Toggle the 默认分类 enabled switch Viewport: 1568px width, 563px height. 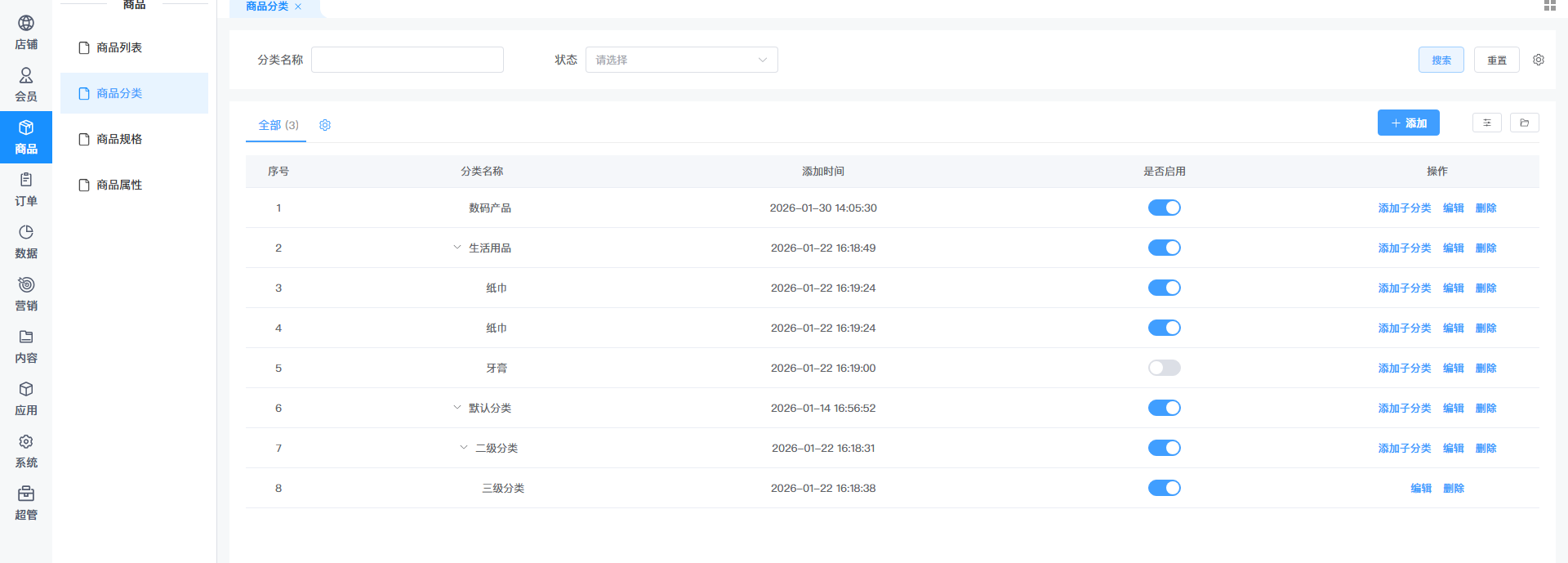pyautogui.click(x=1165, y=408)
